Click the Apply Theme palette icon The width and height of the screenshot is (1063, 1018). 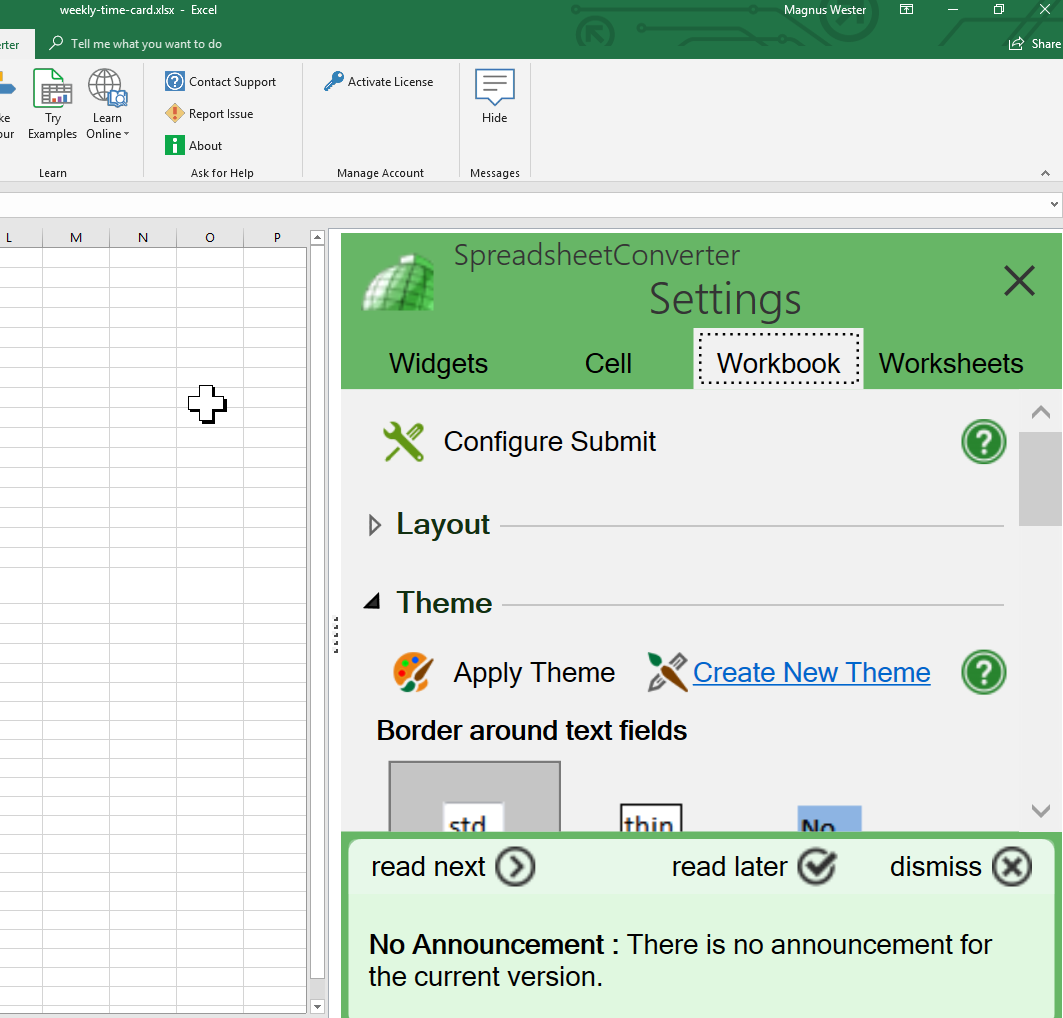click(x=412, y=672)
